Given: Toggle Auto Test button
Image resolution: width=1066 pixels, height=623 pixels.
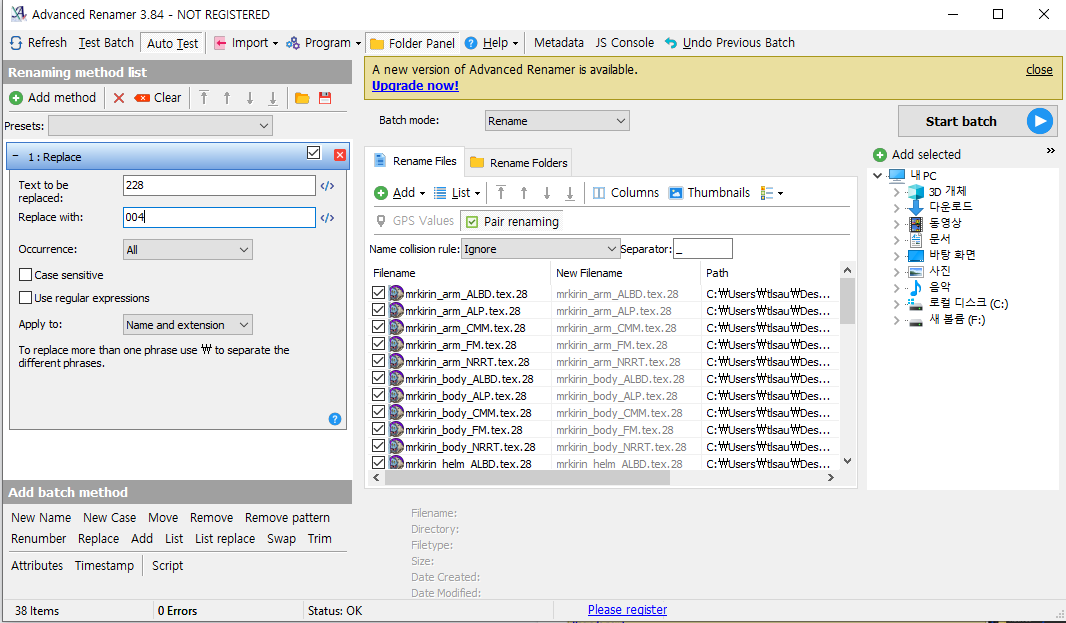Looking at the screenshot, I should click(173, 44).
